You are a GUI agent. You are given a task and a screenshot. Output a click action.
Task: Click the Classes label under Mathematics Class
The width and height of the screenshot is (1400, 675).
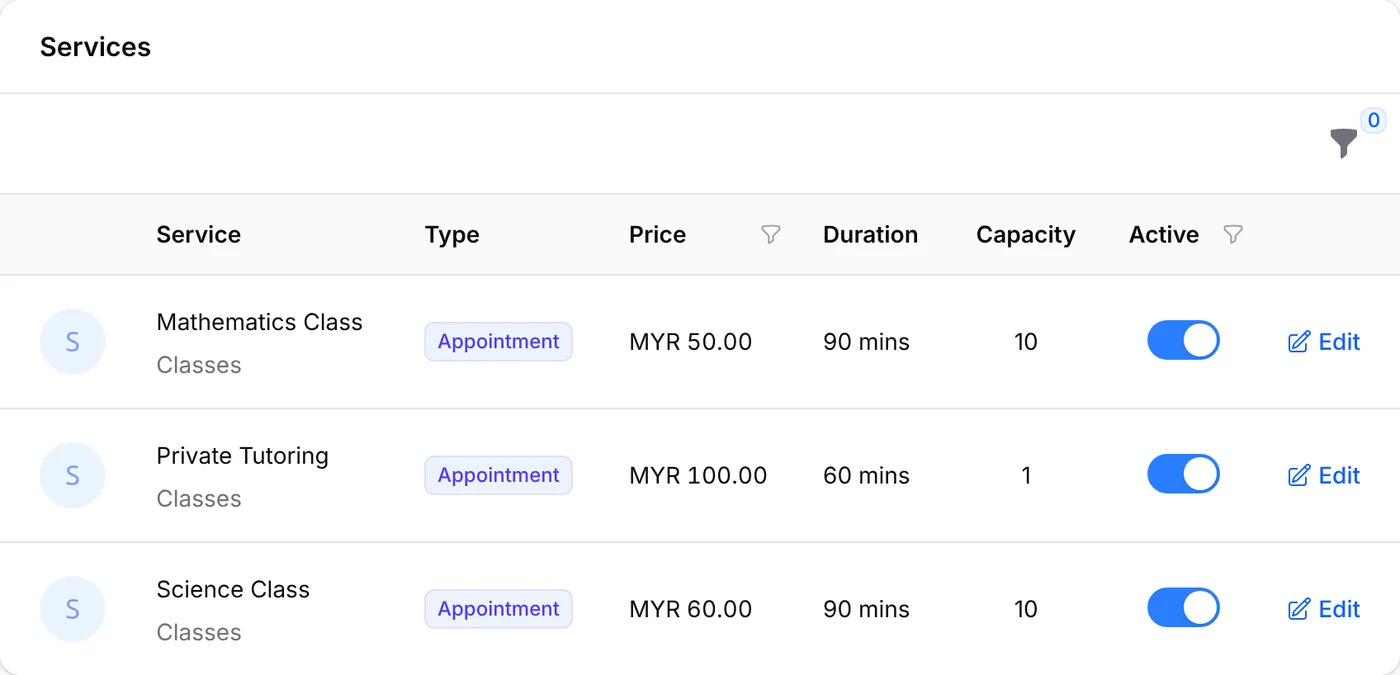[x=199, y=365]
